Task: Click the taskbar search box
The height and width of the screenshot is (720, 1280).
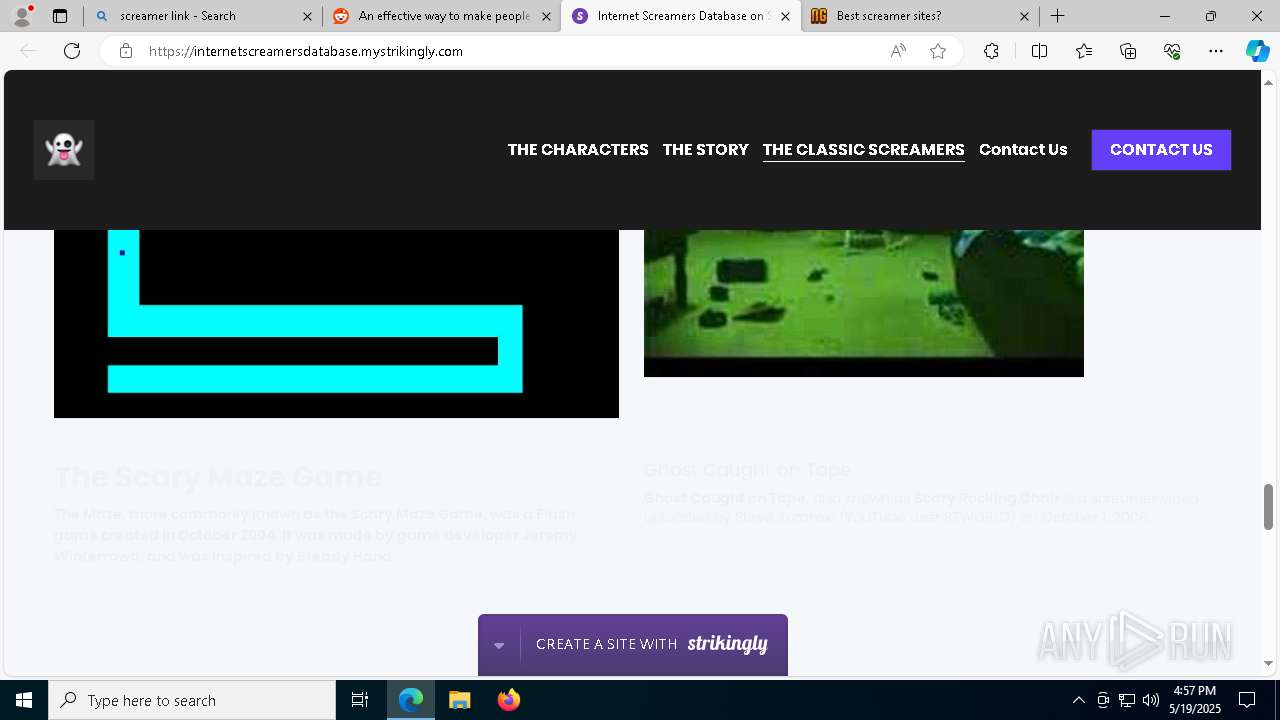Action: pos(192,700)
